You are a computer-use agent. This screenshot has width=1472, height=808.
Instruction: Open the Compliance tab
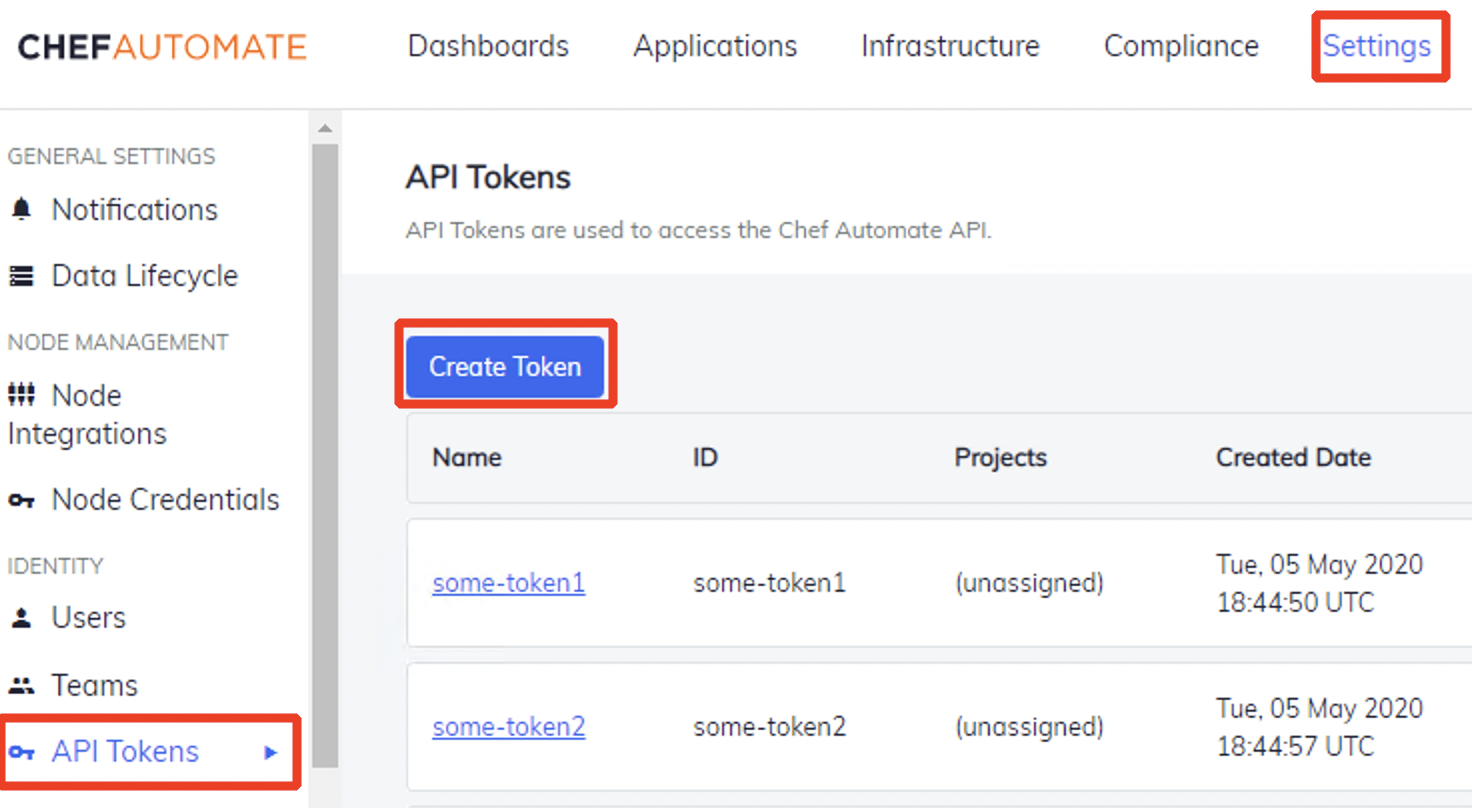coord(1181,46)
